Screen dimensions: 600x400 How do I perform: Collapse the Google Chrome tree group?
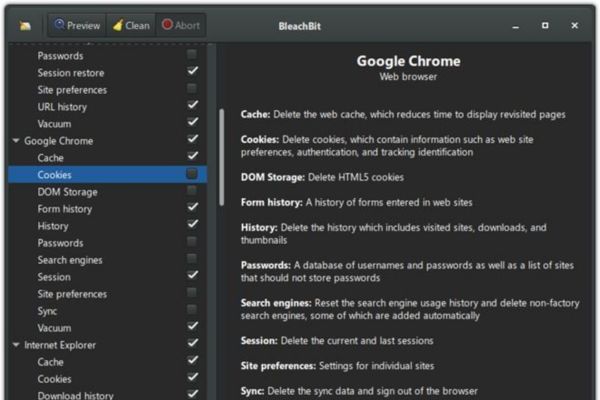pyautogui.click(x=16, y=141)
